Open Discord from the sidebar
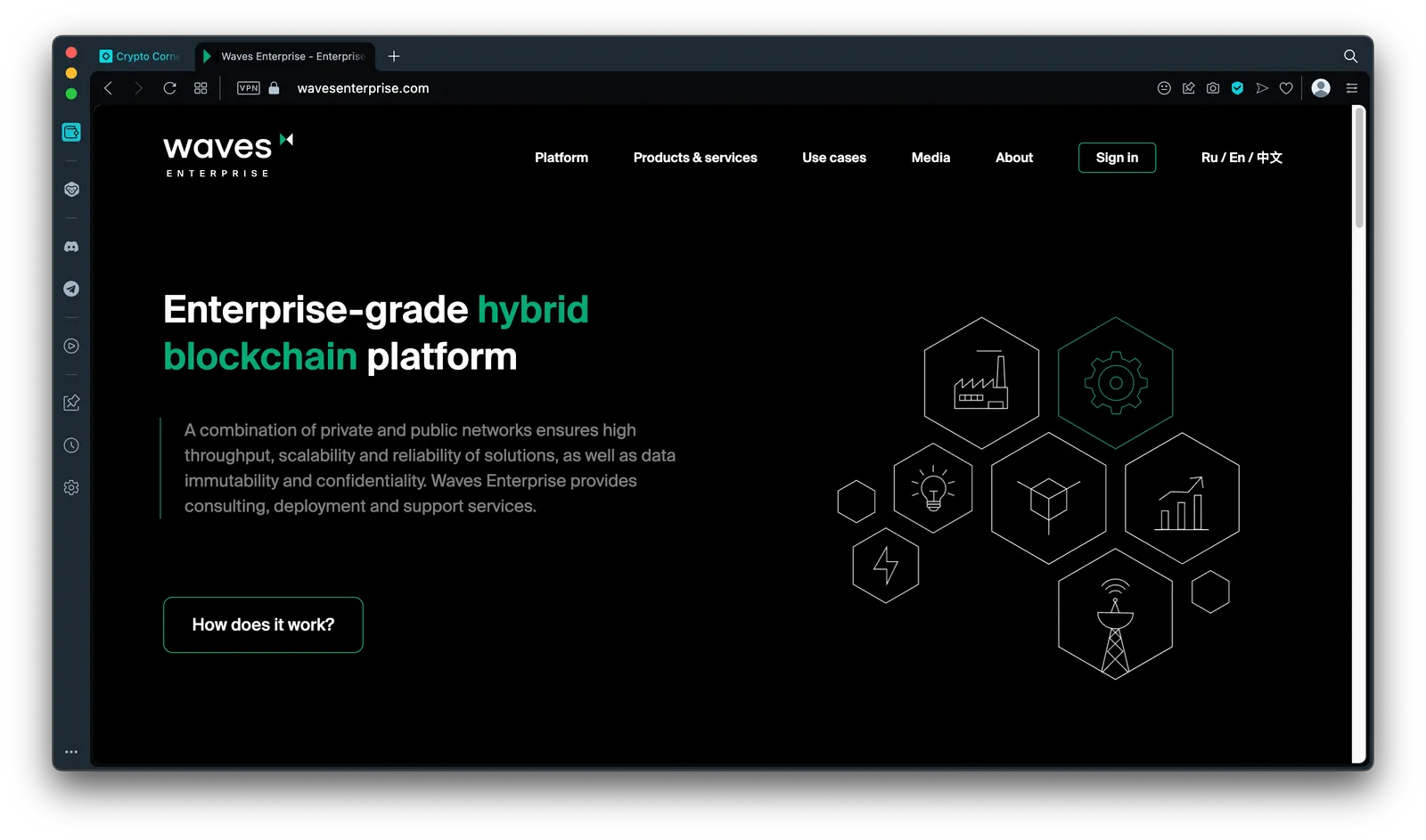Image resolution: width=1426 pixels, height=840 pixels. pyautogui.click(x=71, y=247)
